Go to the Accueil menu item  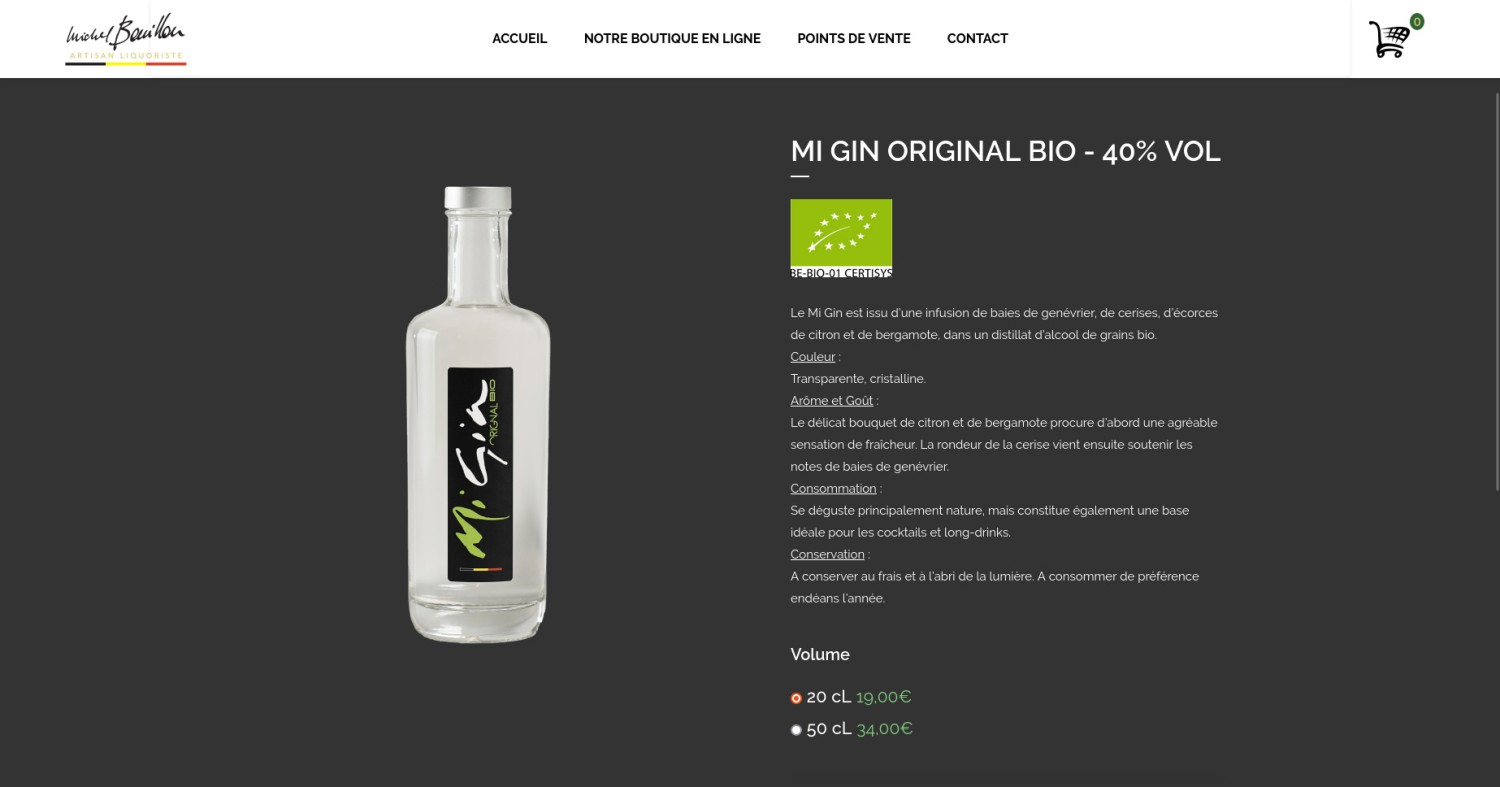tap(519, 38)
